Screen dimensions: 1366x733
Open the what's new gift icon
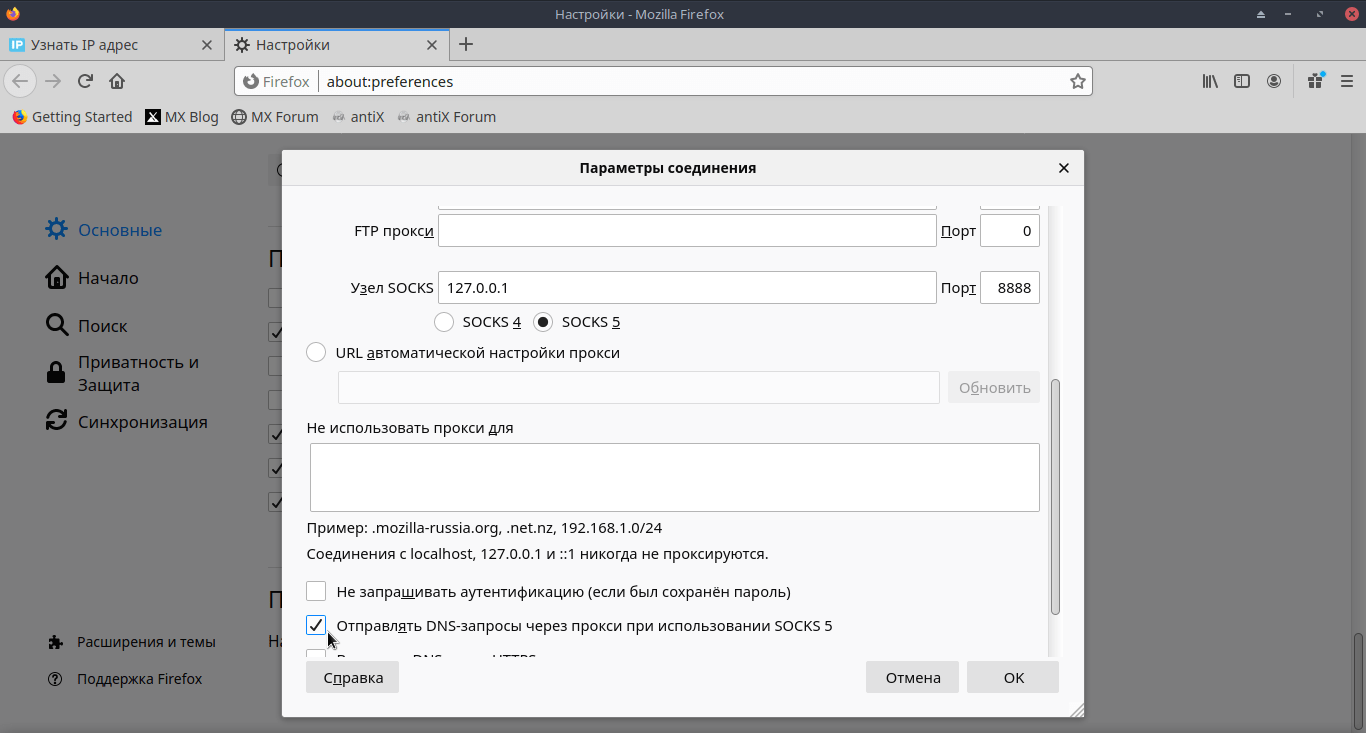tap(1315, 81)
